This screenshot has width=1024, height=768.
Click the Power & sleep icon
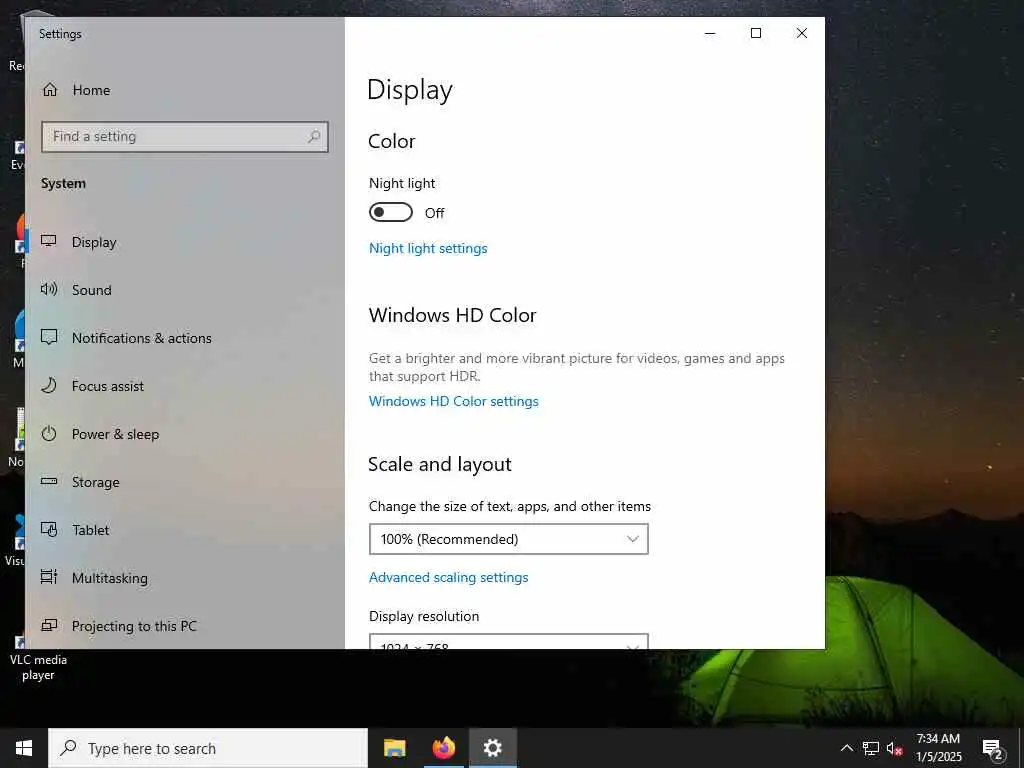(x=49, y=434)
